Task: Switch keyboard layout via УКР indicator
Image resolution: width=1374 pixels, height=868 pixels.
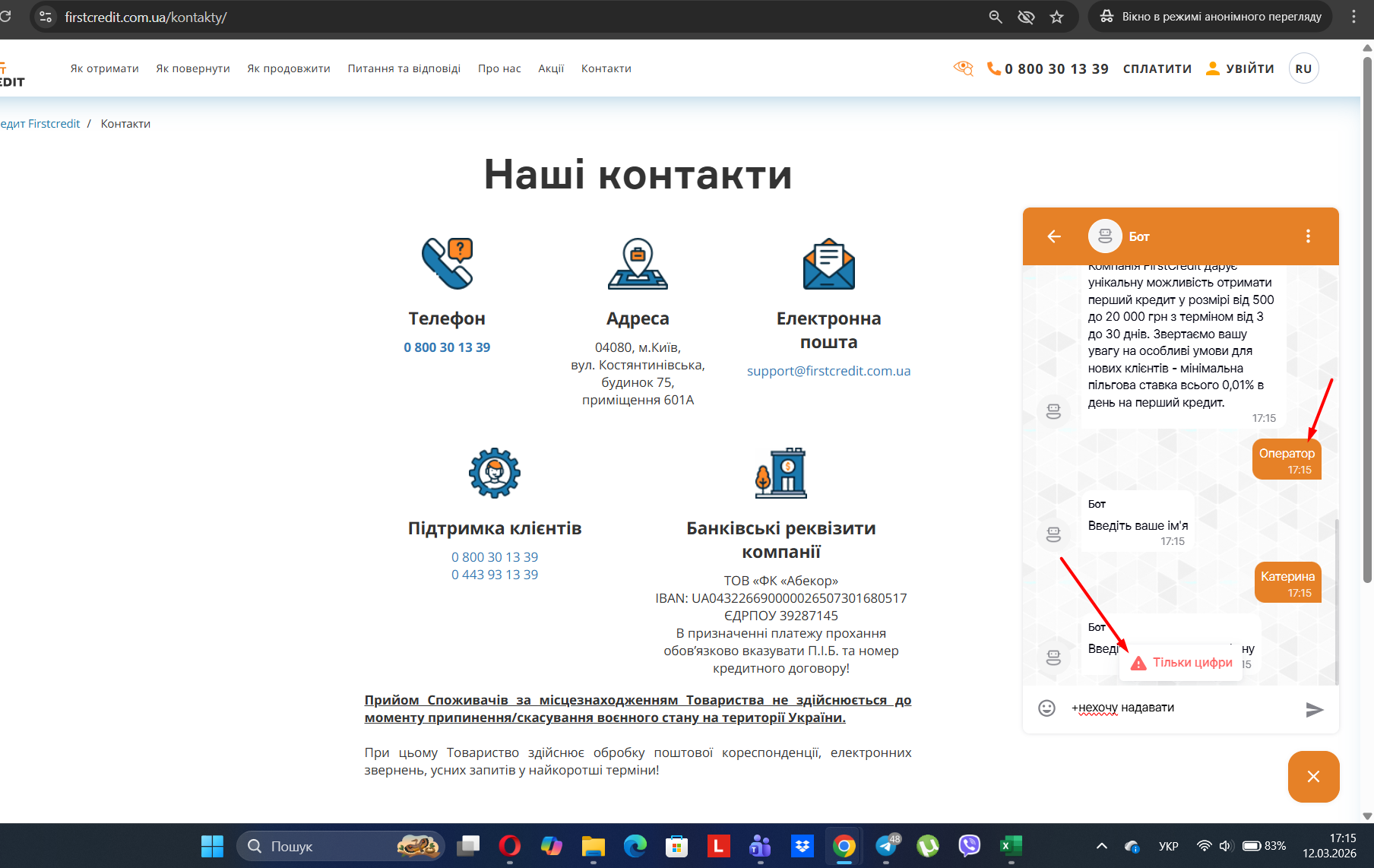Action: click(1169, 846)
